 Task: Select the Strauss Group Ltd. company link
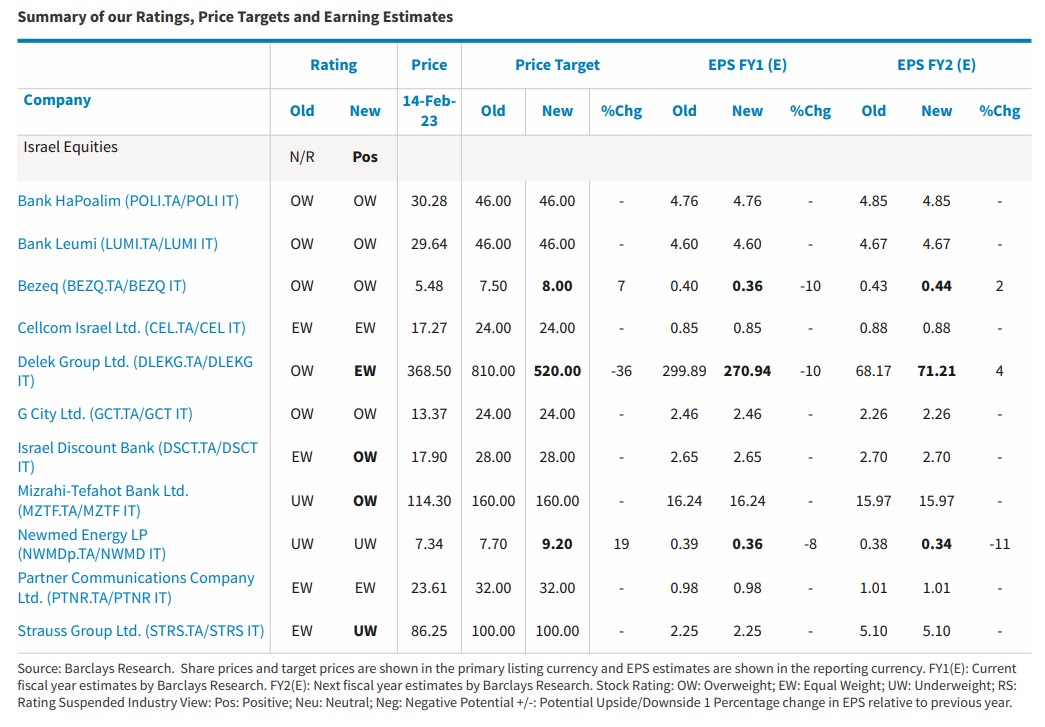pyautogui.click(x=141, y=630)
